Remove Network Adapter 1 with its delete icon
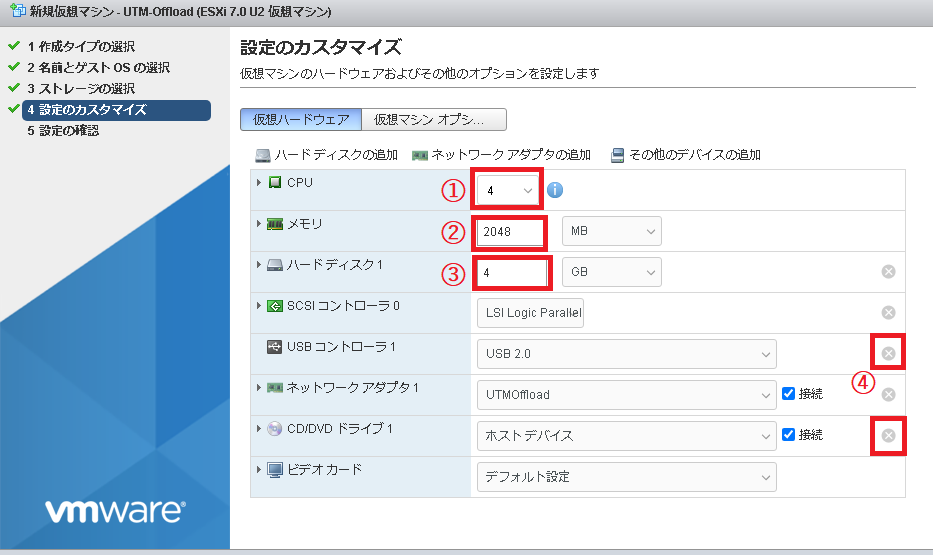933x555 pixels. [x=888, y=394]
